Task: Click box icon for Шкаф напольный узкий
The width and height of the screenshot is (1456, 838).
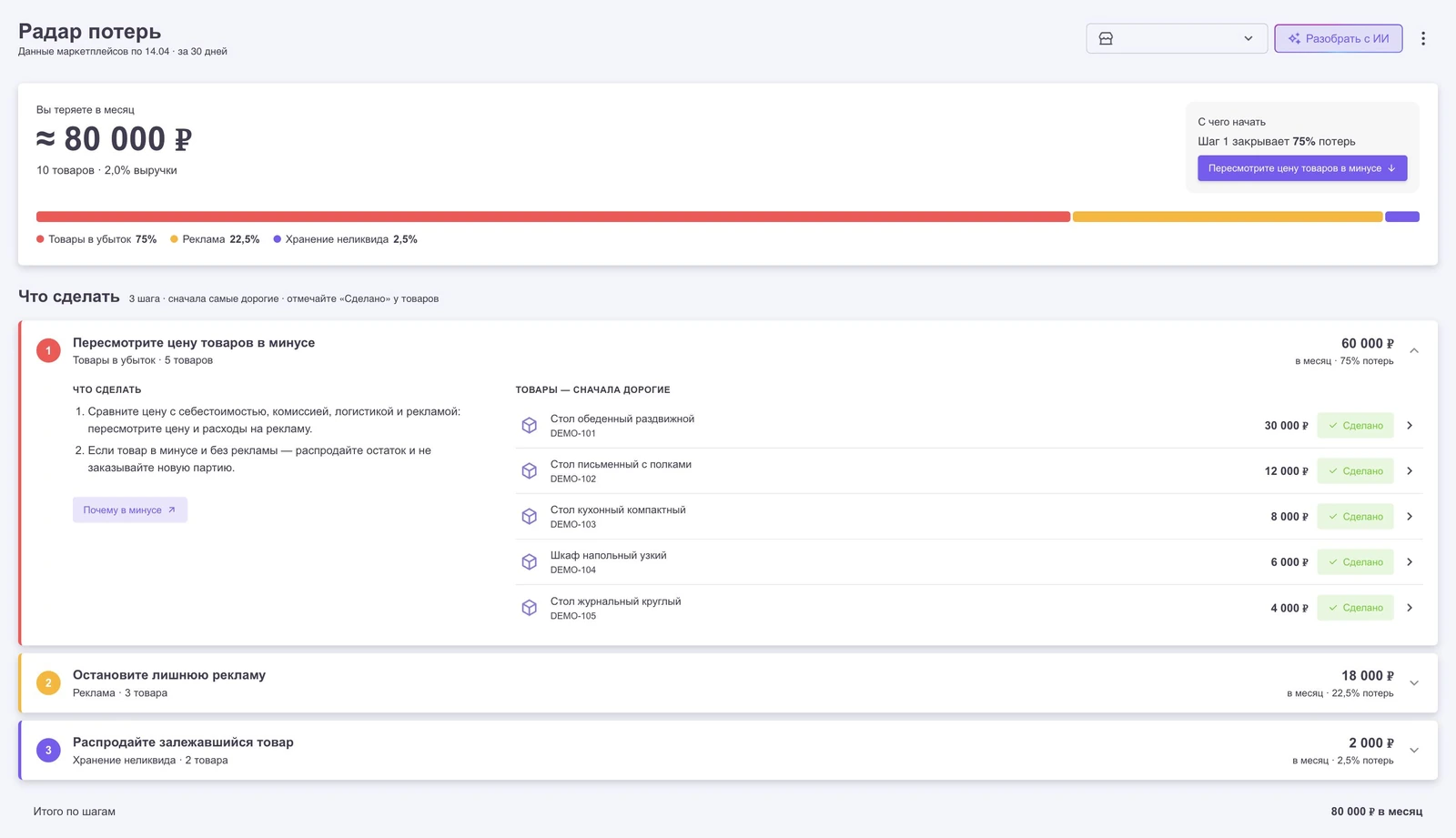Action: click(x=529, y=561)
